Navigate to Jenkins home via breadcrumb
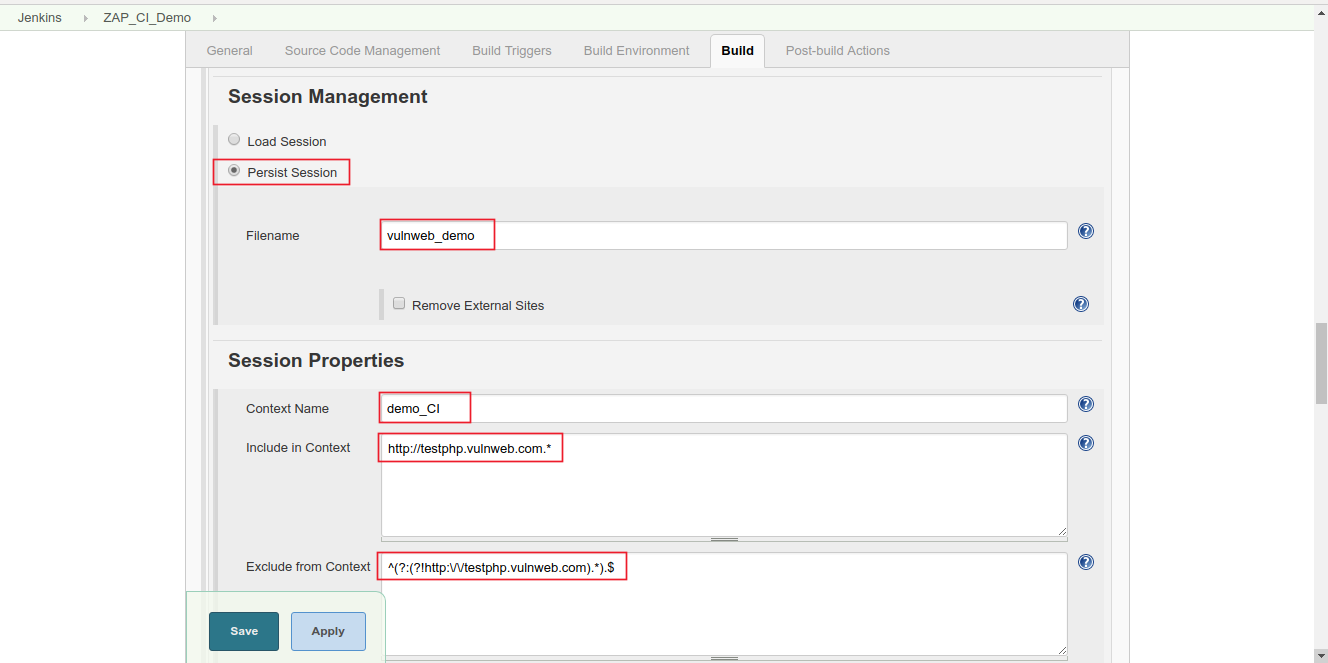 [38, 17]
